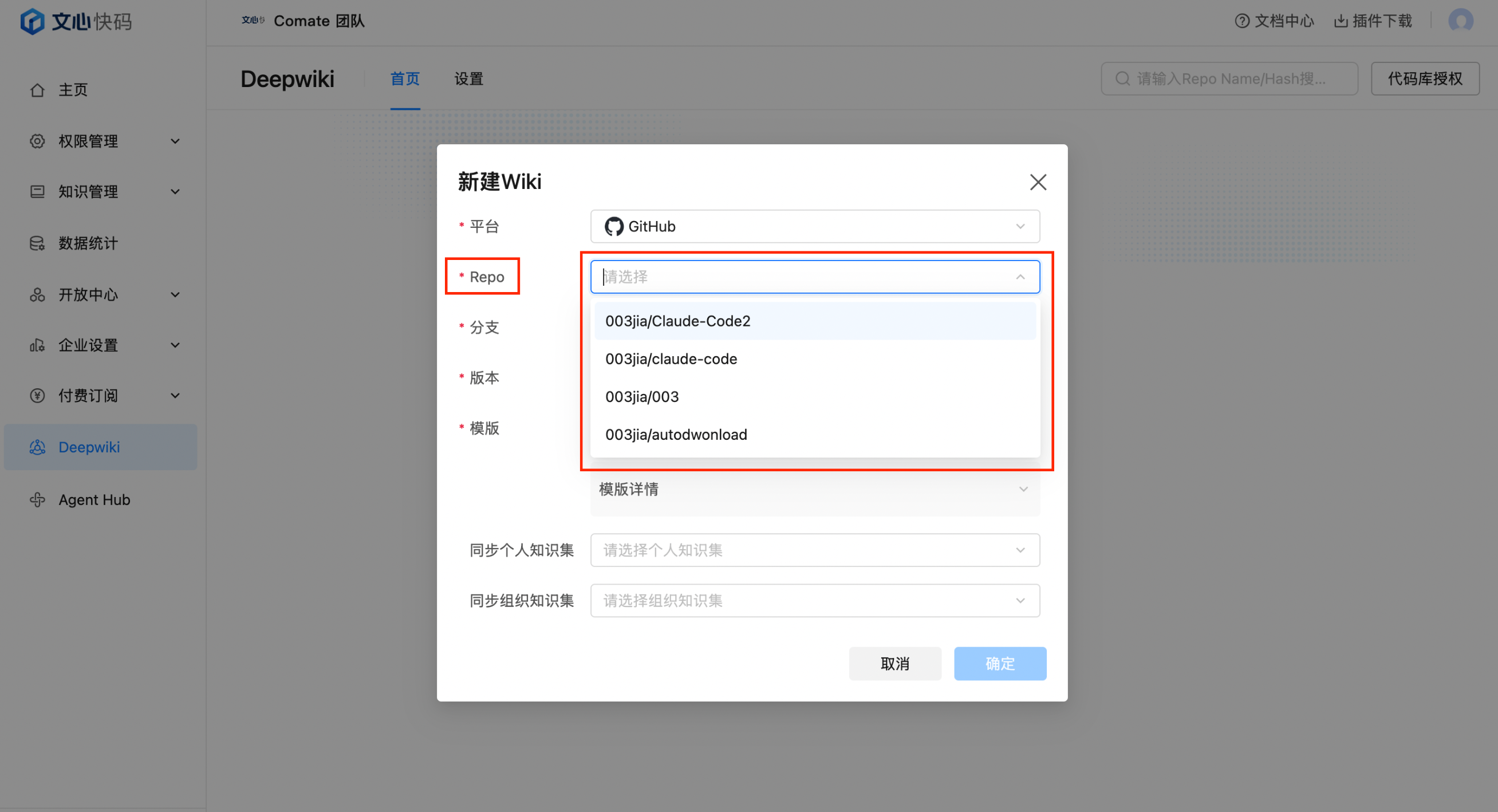
Task: Expand the 模版详情 section
Action: coord(815,490)
